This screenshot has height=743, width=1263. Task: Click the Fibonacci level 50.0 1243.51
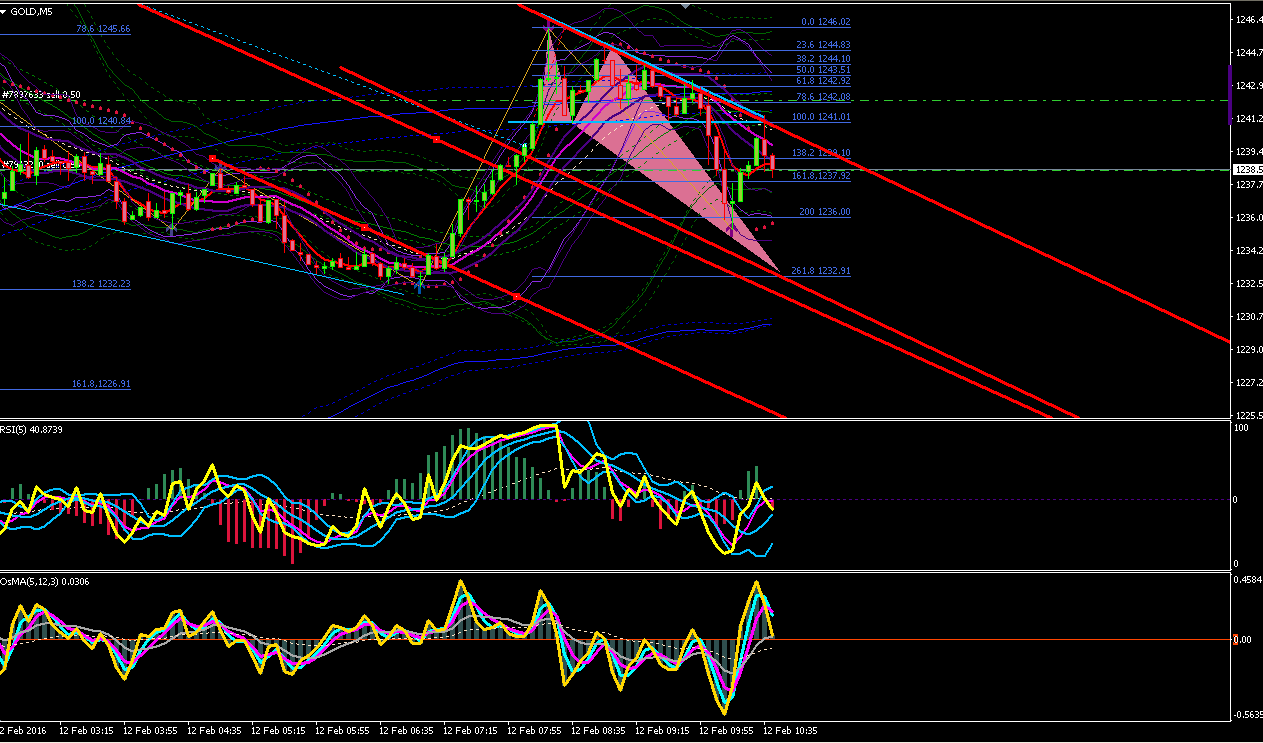[823, 70]
